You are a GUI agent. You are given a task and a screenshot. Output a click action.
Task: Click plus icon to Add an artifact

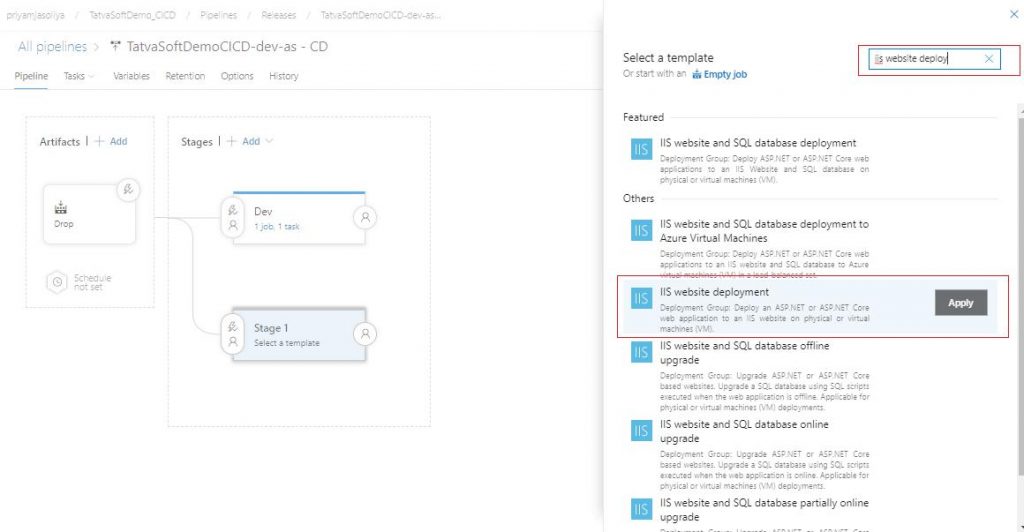(99, 141)
